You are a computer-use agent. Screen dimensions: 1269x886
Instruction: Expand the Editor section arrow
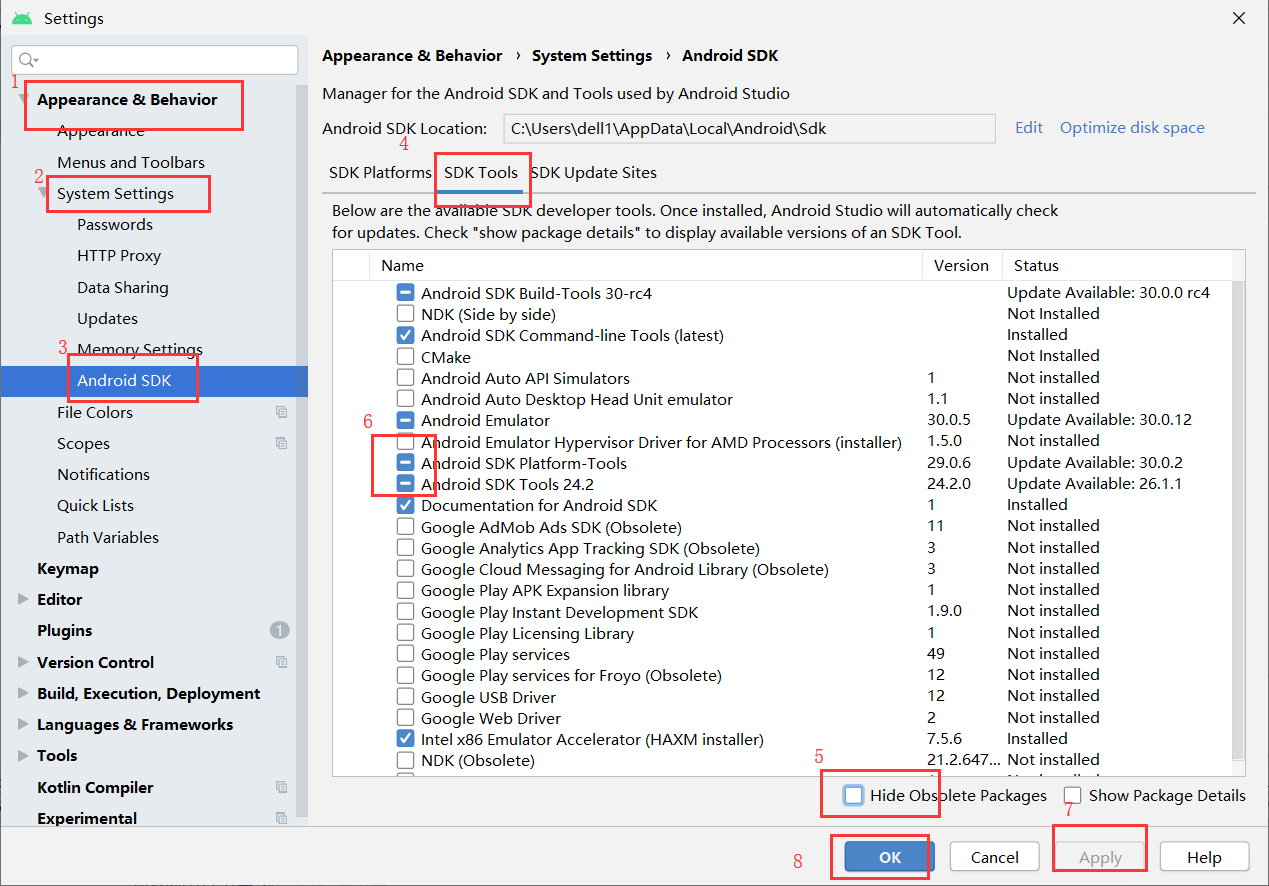(23, 599)
